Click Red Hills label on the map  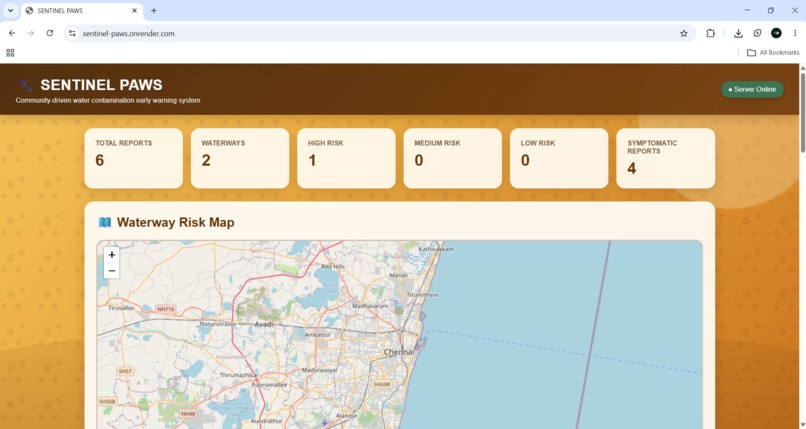click(333, 267)
